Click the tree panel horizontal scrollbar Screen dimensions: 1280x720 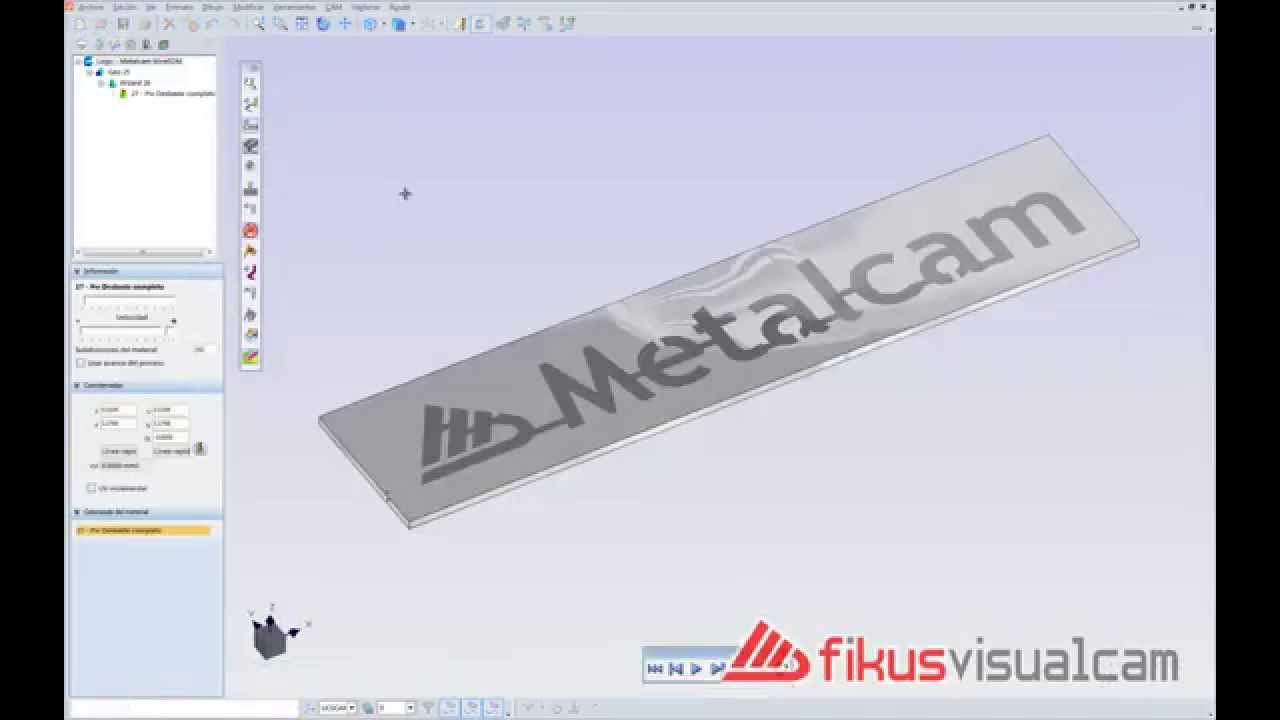[x=143, y=252]
